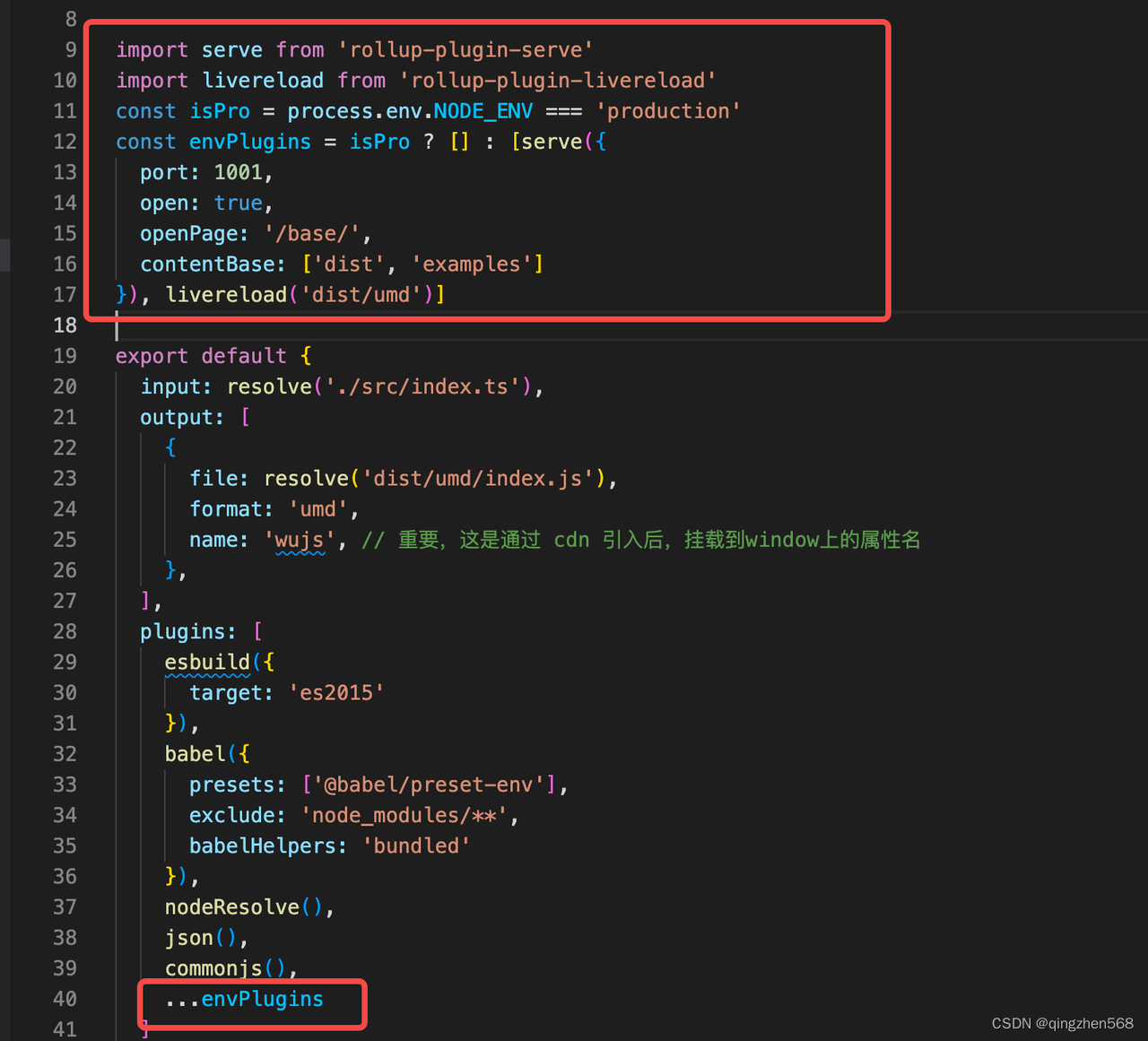Click the port value 1001
1148x1041 pixels.
238,172
